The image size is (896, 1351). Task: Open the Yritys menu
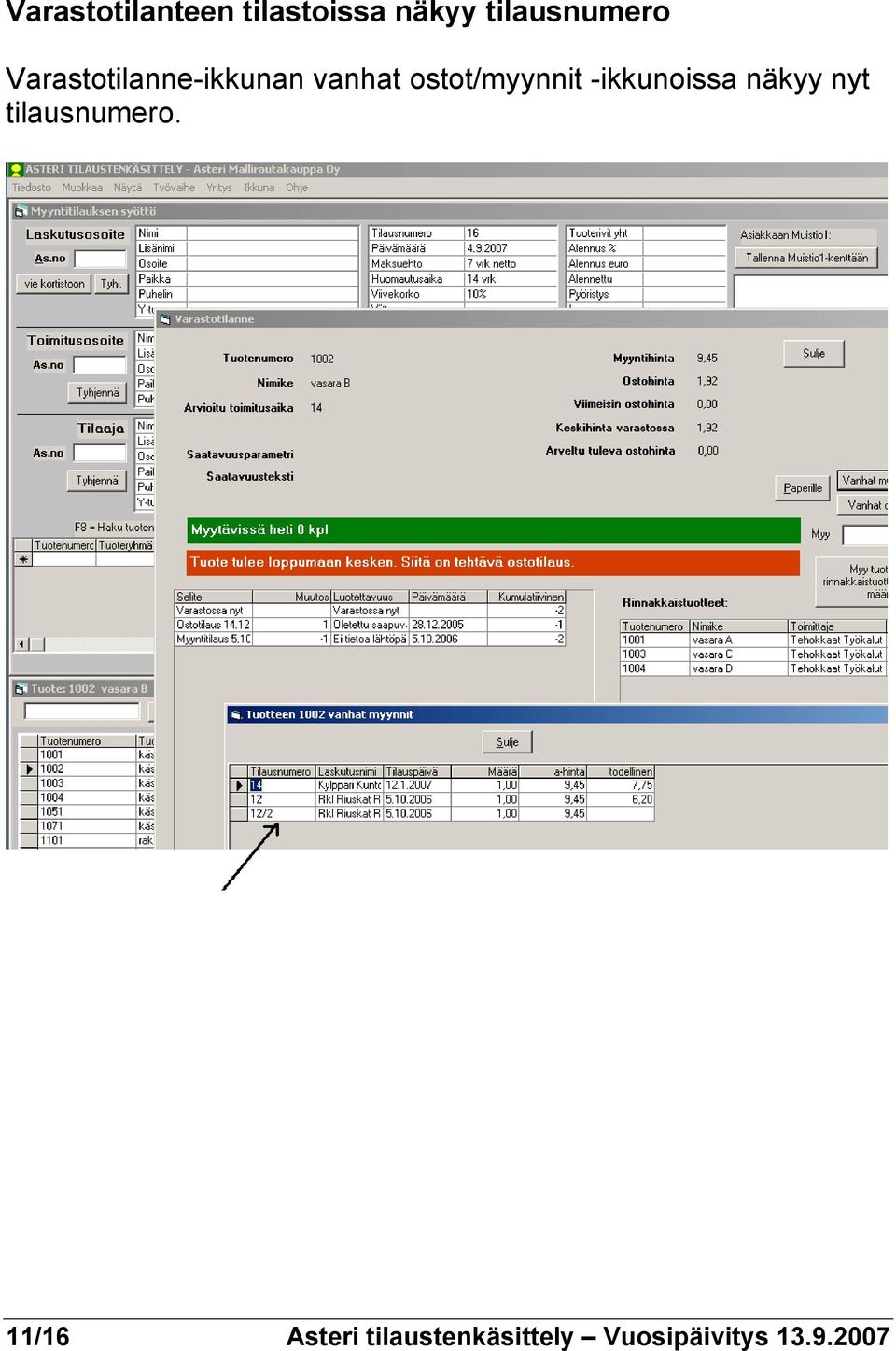(219, 188)
